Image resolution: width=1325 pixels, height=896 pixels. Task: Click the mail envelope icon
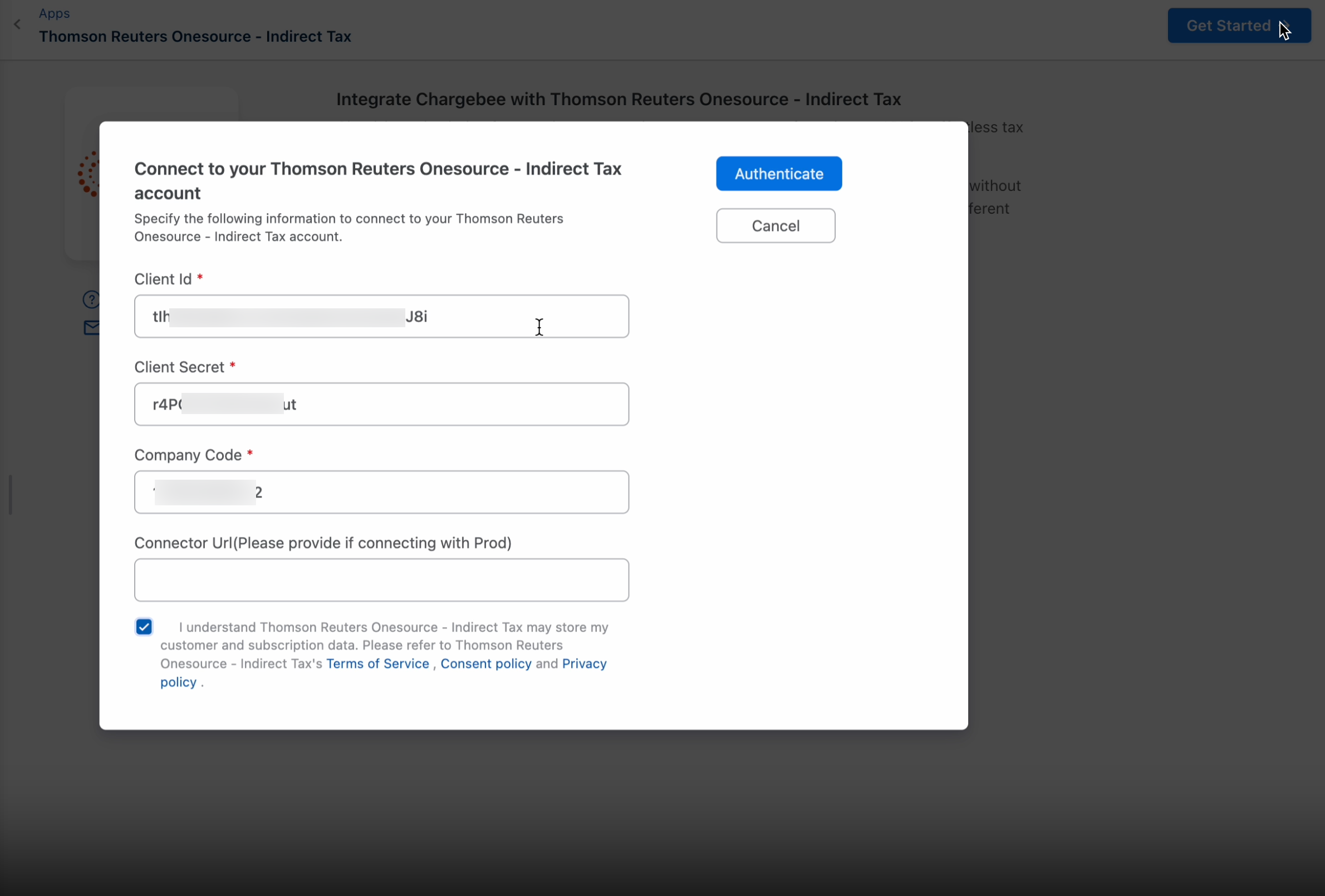click(91, 328)
